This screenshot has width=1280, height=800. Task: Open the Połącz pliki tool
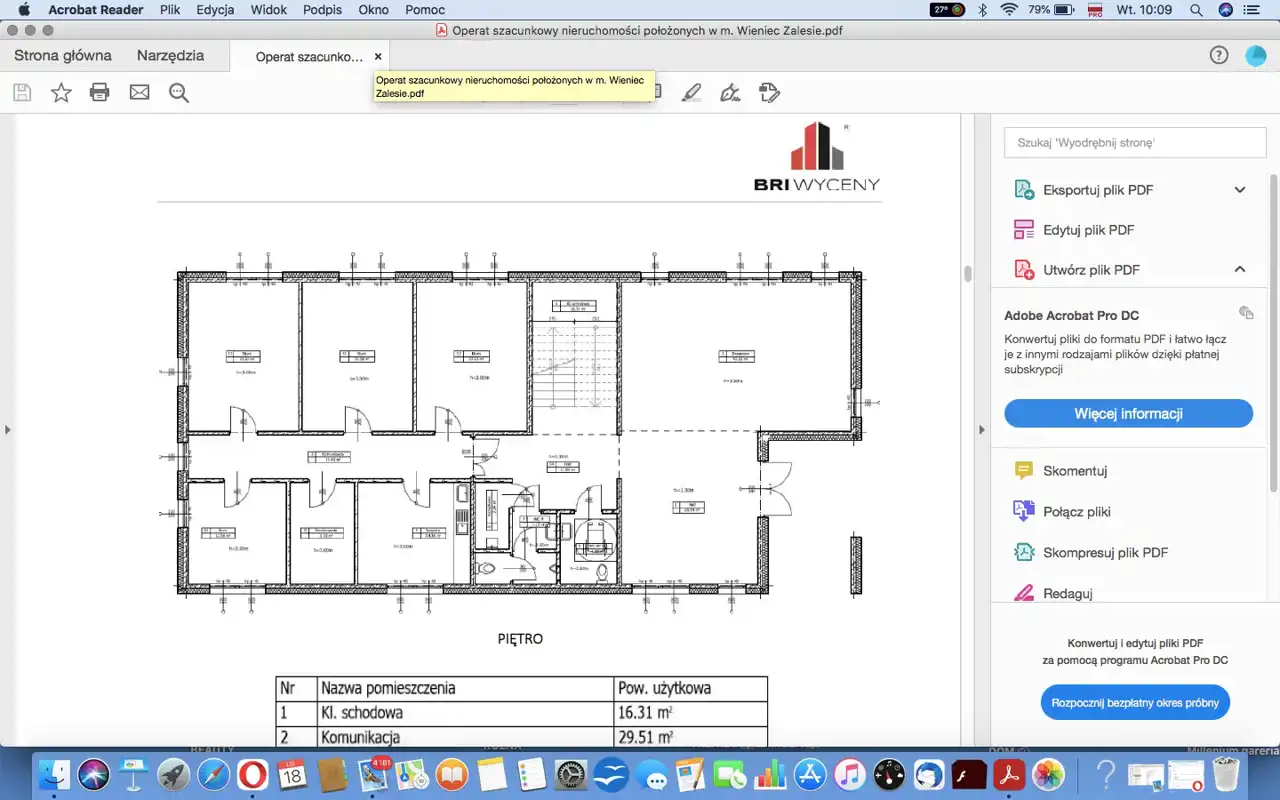tap(1076, 512)
